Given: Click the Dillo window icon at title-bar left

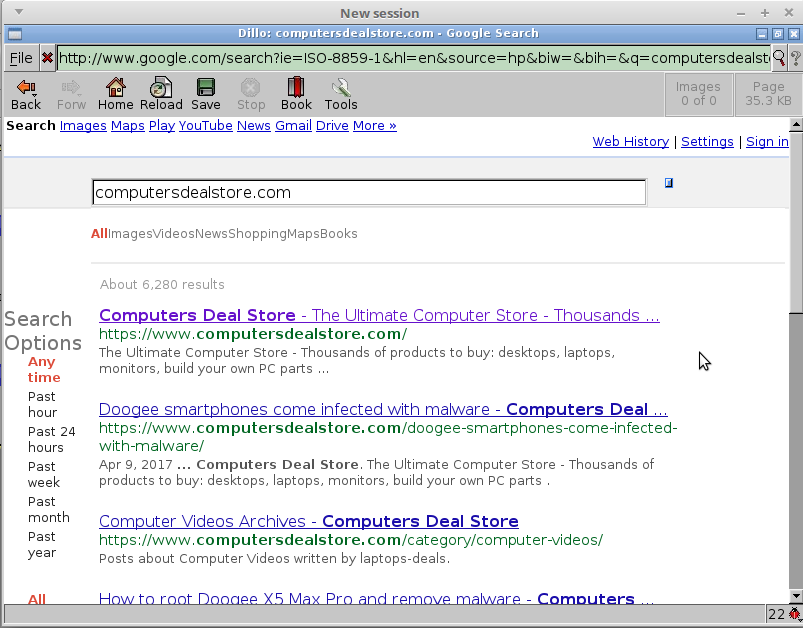Looking at the screenshot, I should [x=15, y=34].
